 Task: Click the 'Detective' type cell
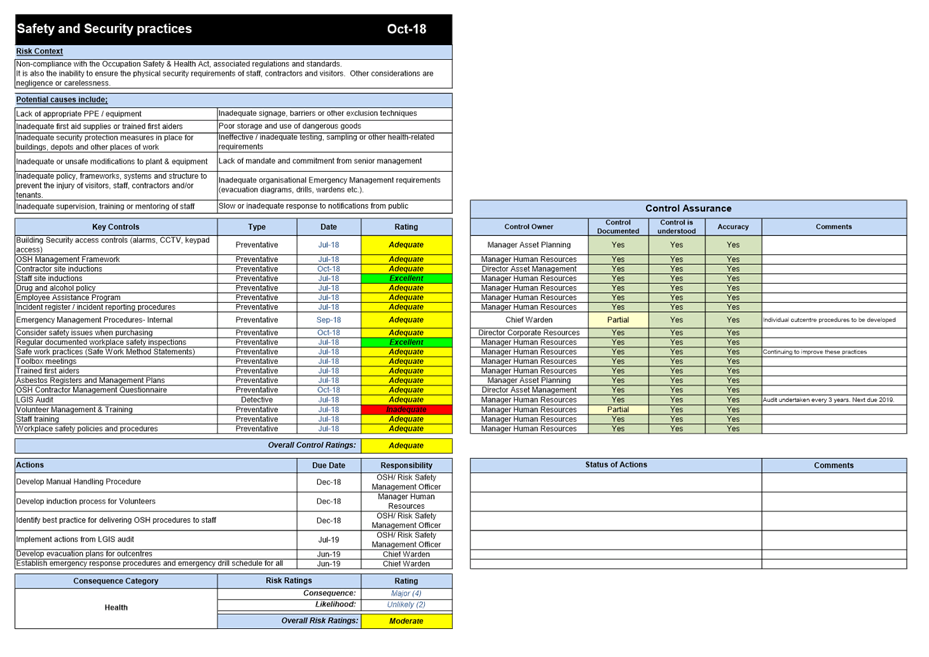(257, 400)
